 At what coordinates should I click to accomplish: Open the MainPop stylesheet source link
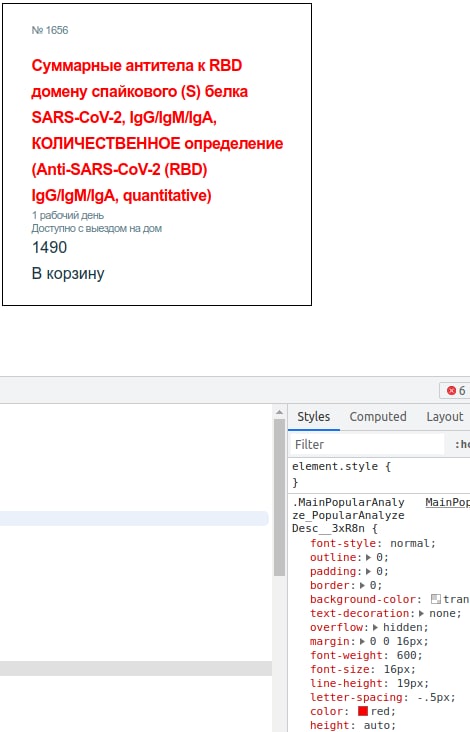click(x=447, y=502)
